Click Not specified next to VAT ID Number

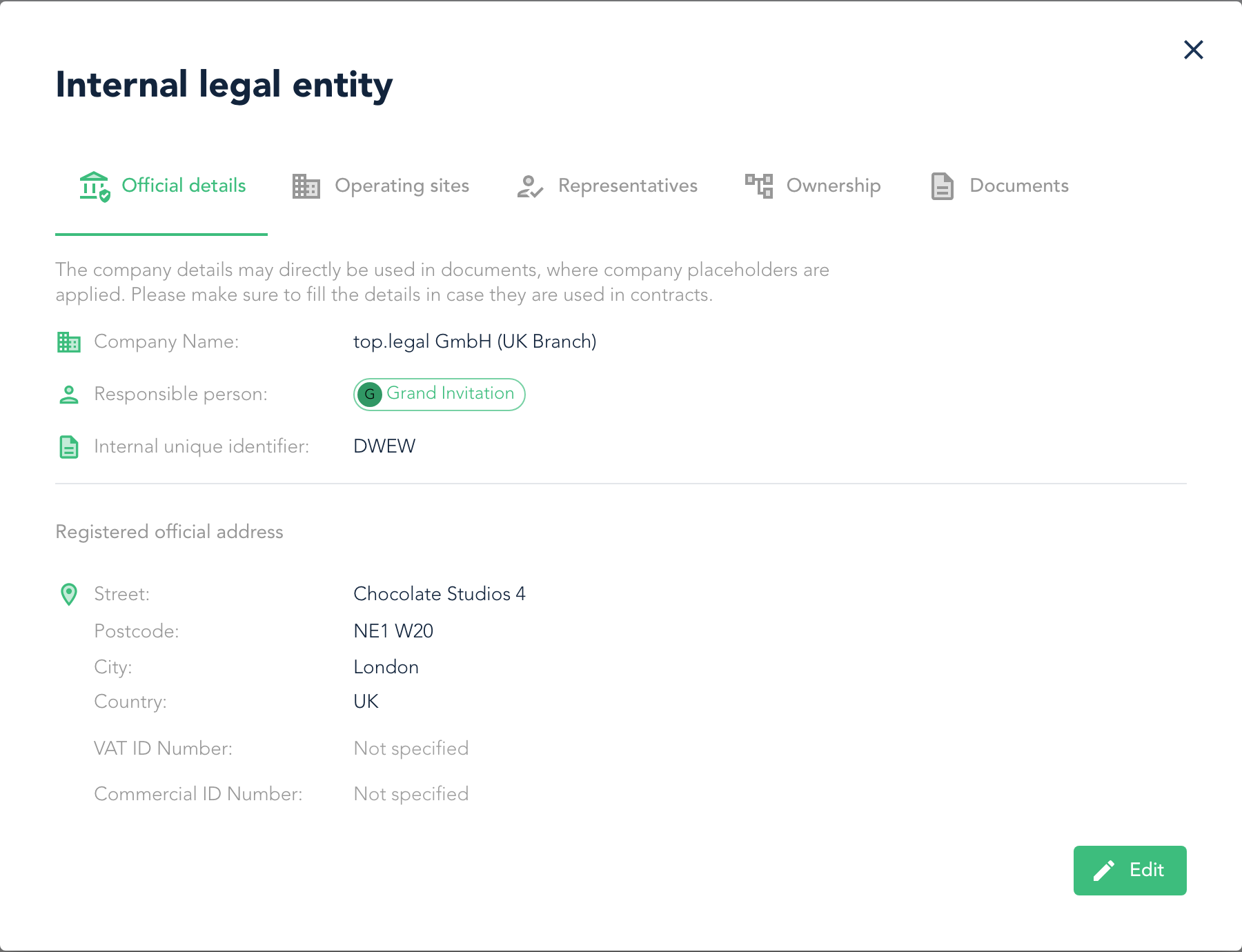[411, 748]
